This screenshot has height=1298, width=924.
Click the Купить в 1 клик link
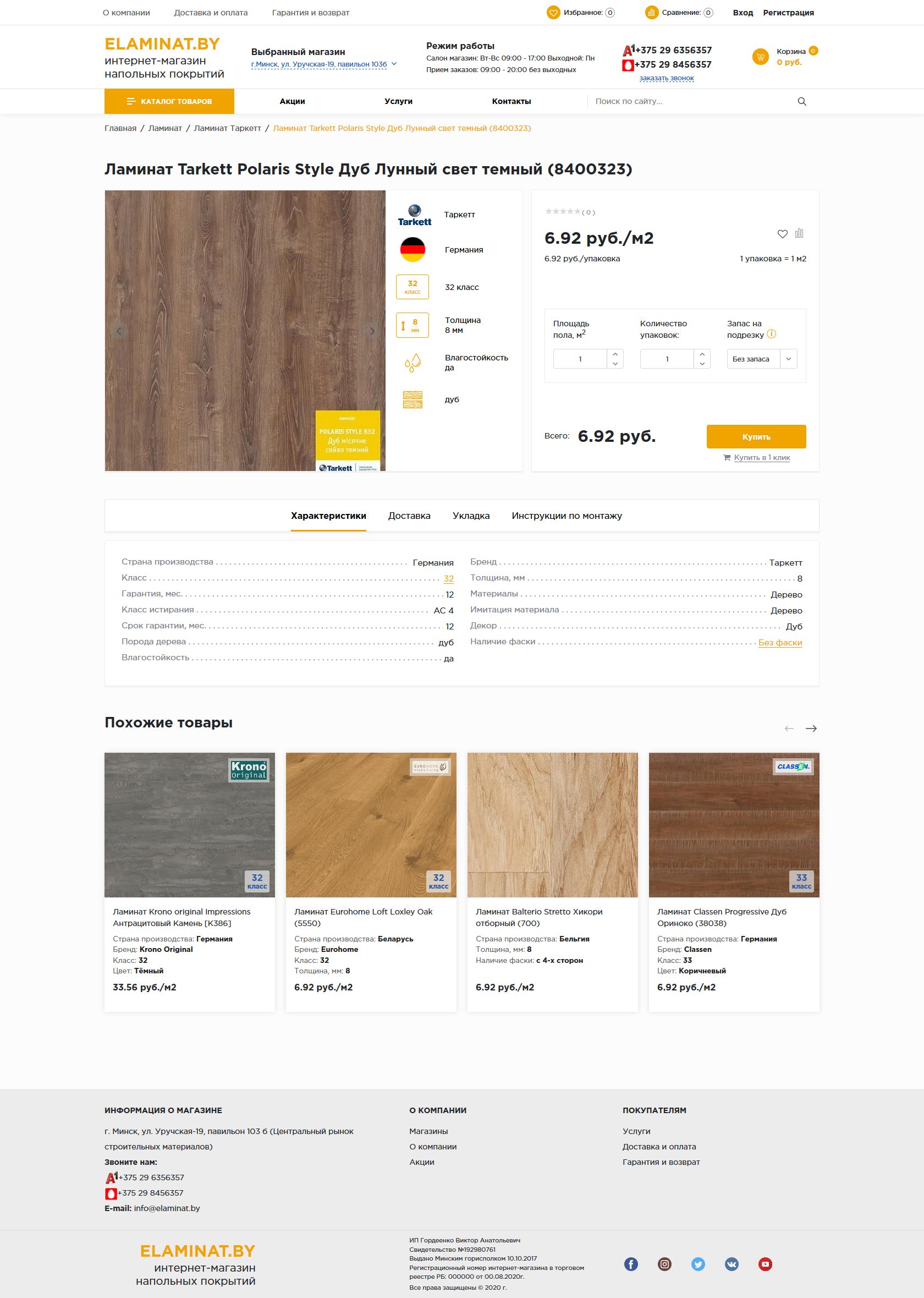(x=761, y=457)
